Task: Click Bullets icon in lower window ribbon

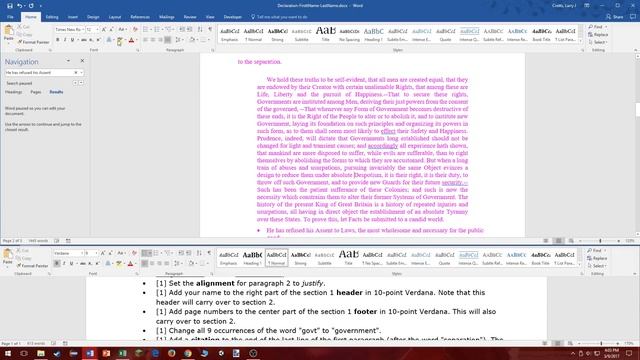Action: tap(145, 253)
